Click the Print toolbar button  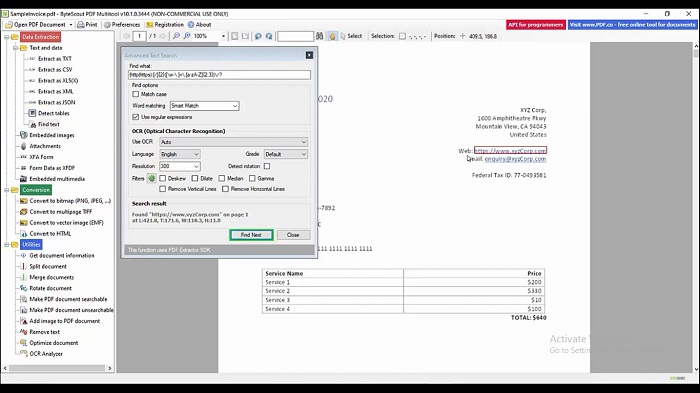(87, 25)
